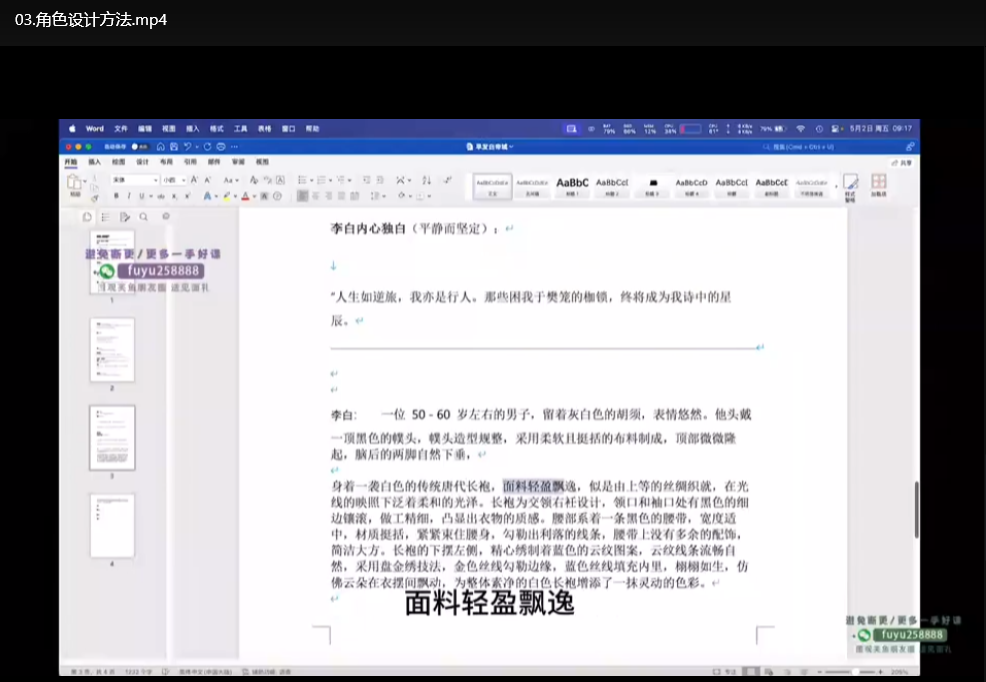986x682 pixels.
Task: Justify the paragraph text
Action: (x=341, y=196)
